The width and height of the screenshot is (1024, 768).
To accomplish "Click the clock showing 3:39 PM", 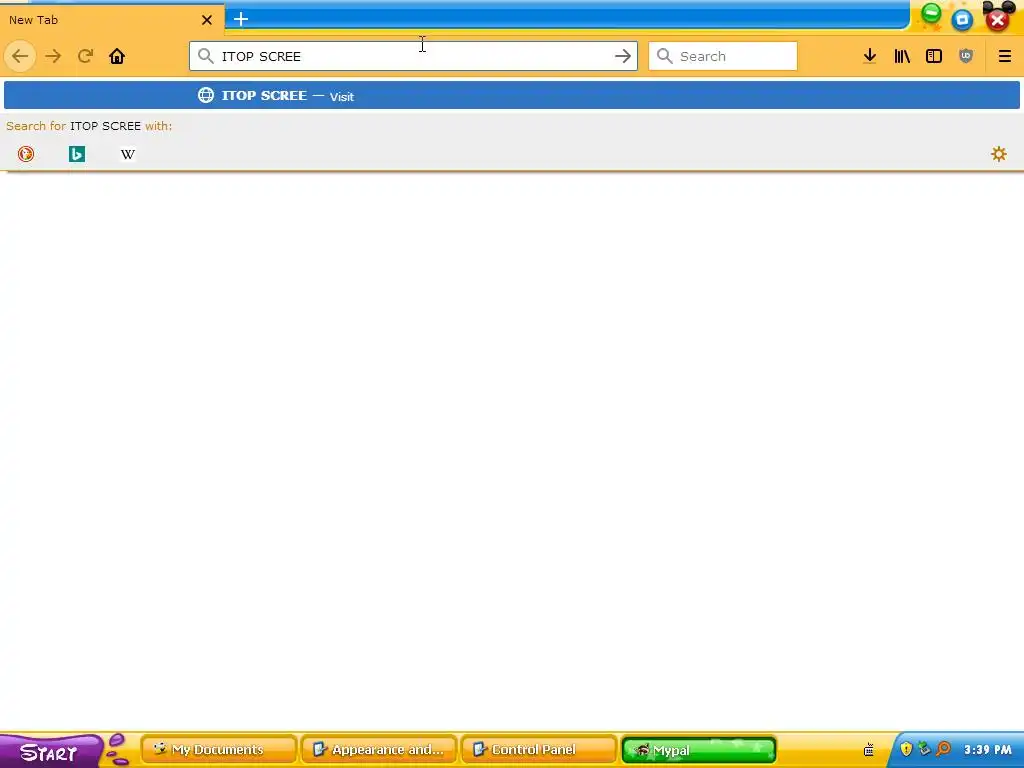I will pos(988,750).
